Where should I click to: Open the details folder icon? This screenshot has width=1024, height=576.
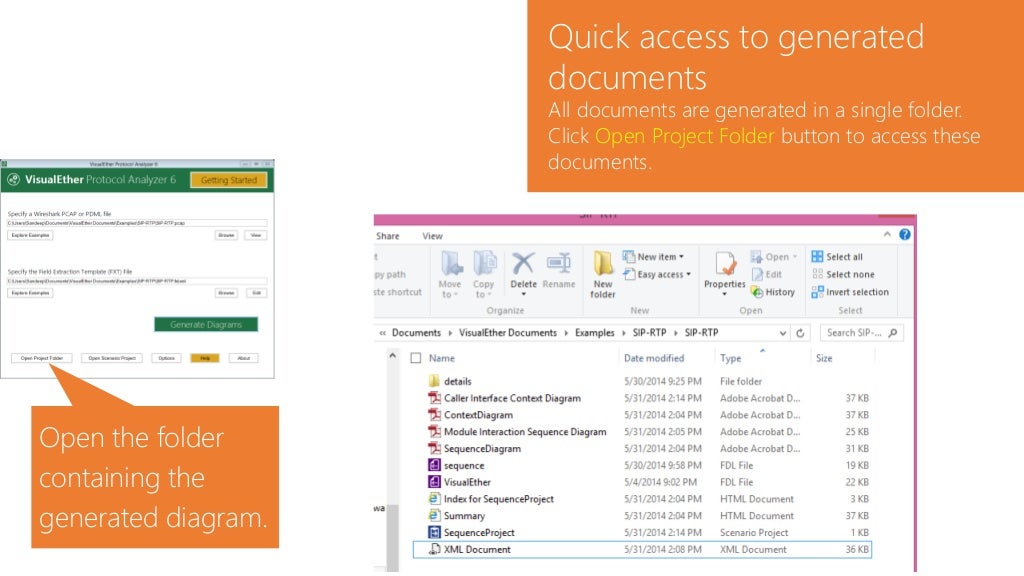click(434, 381)
